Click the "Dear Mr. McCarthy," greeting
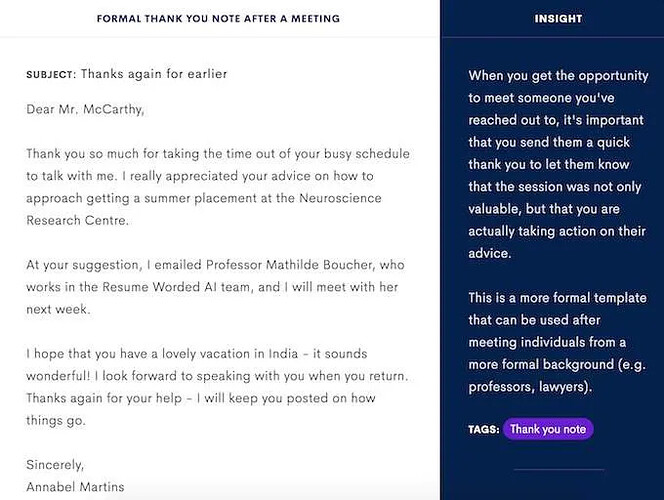 point(85,110)
